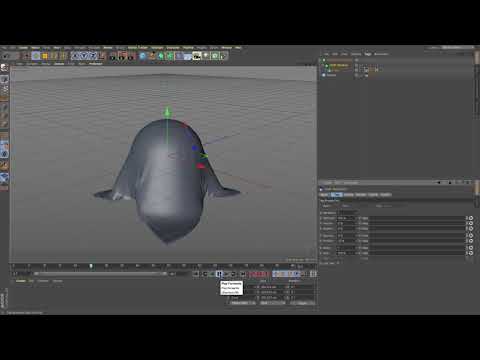Jump to start of animation
This screenshot has height=360, width=480.
[196, 274]
